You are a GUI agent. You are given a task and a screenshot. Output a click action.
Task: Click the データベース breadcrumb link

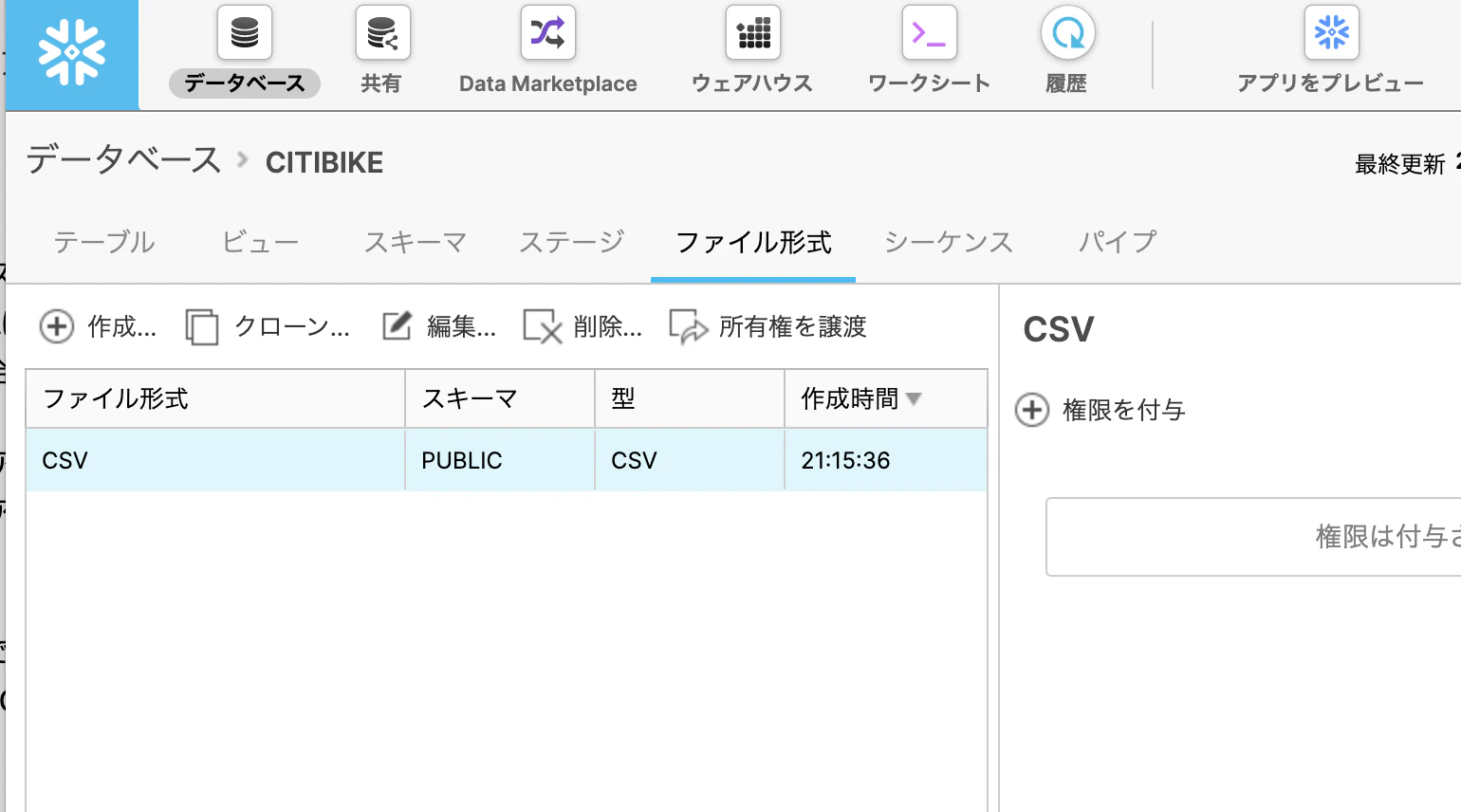coord(123,159)
